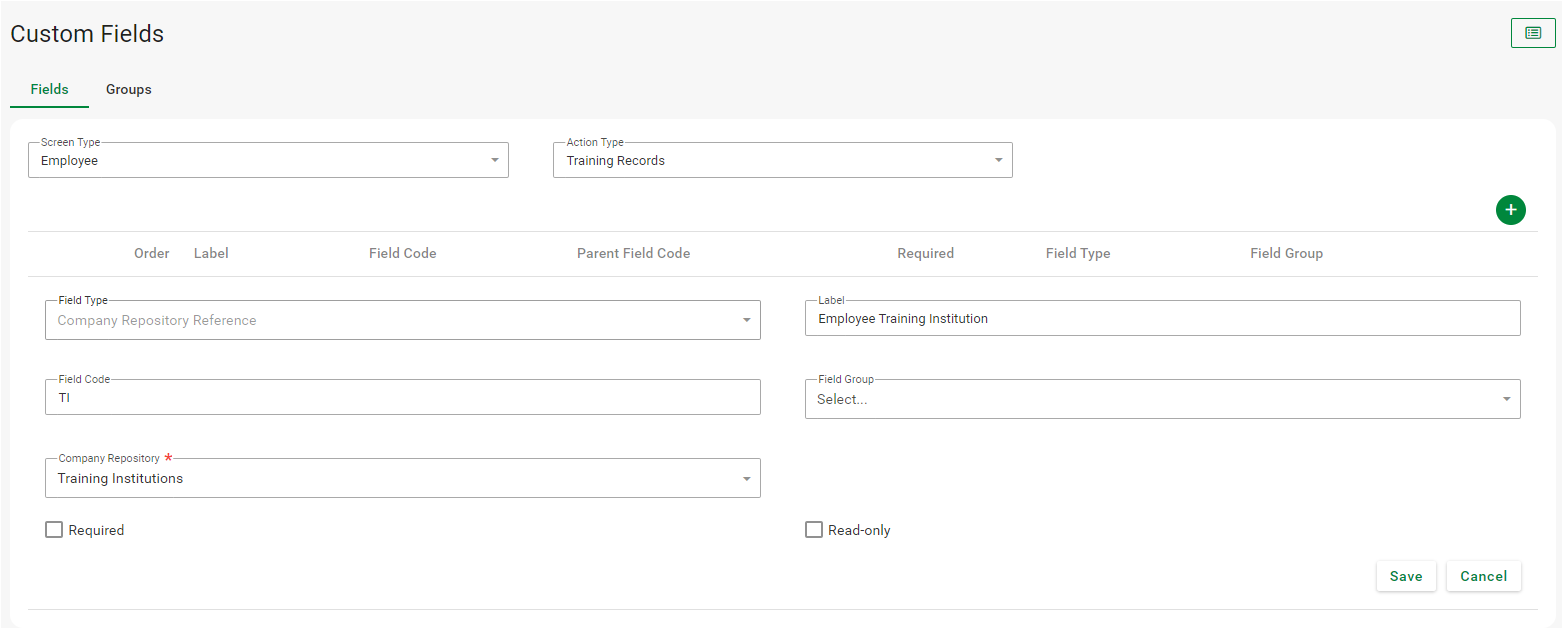Click the Cancel button
Screen dimensions: 1563x629
(x=1483, y=576)
